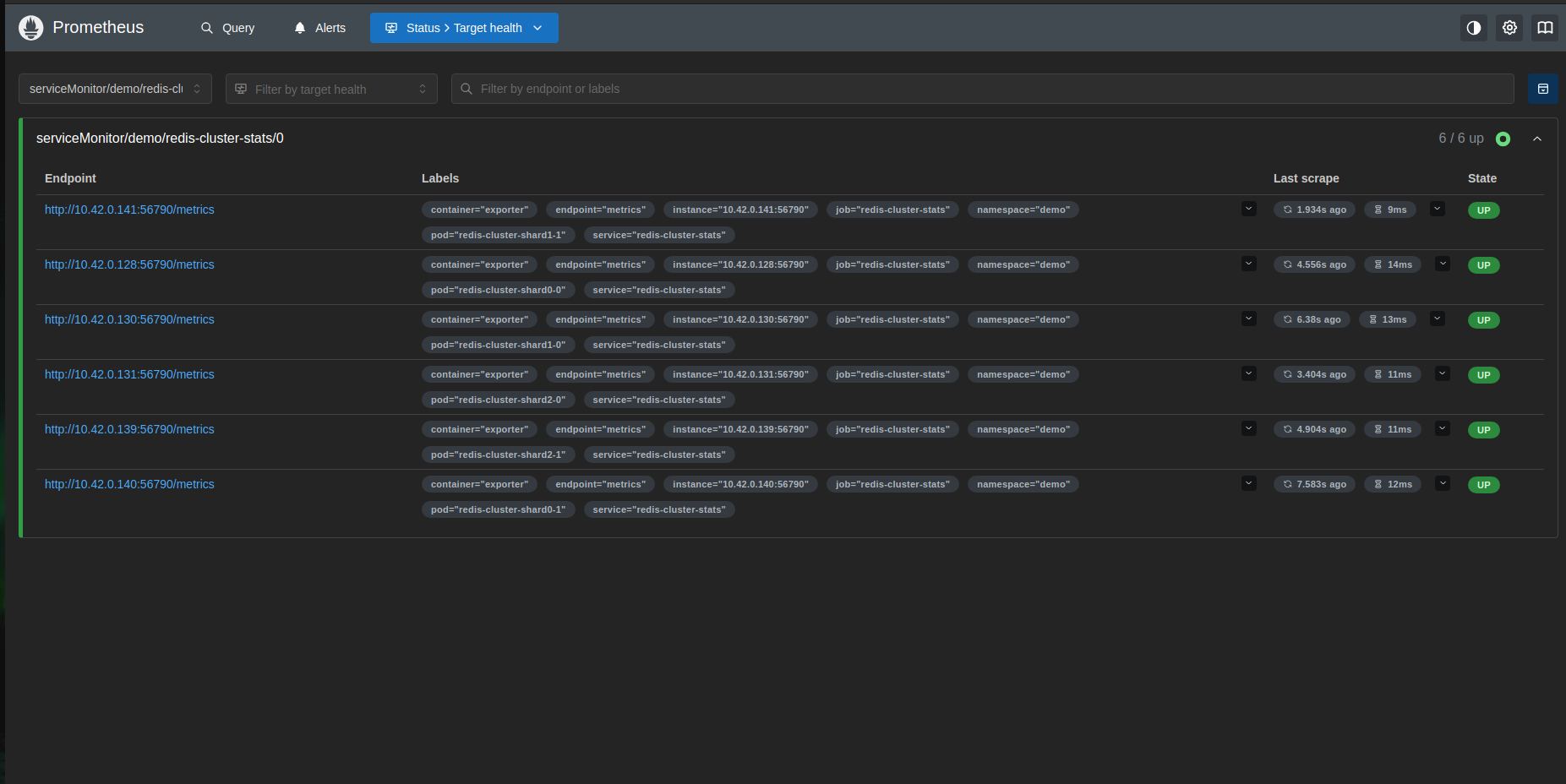Open endpoint http://10.42.0.139:56790/metrics
1566x784 pixels.
coord(129,429)
